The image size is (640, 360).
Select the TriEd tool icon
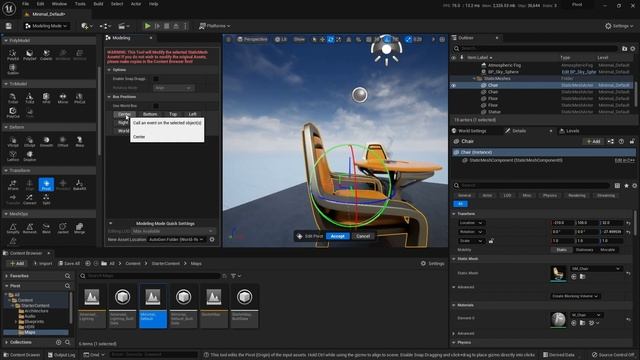29,98
